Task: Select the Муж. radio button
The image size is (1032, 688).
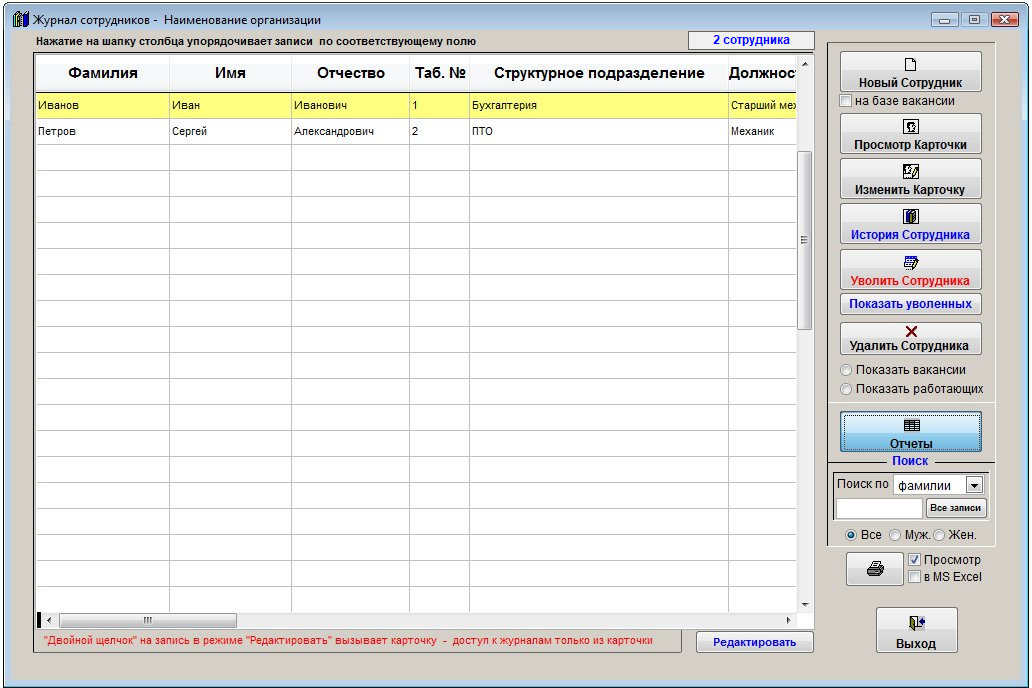Action: pyautogui.click(x=894, y=535)
